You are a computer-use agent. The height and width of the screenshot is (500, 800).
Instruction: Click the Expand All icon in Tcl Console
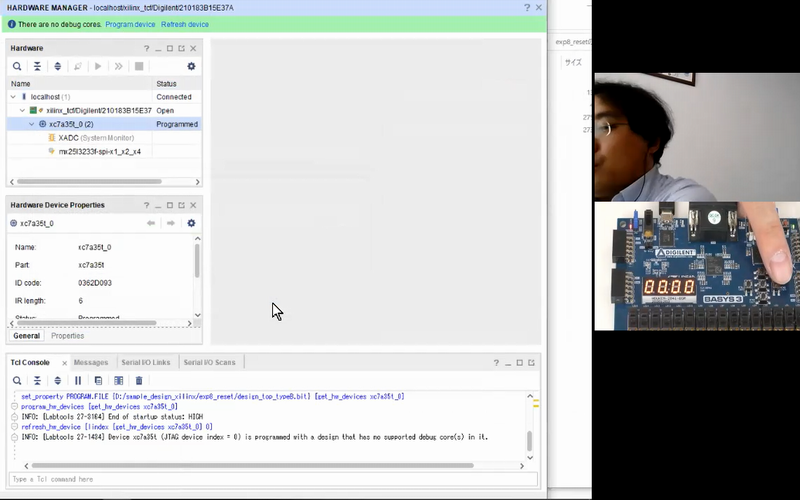[57, 380]
